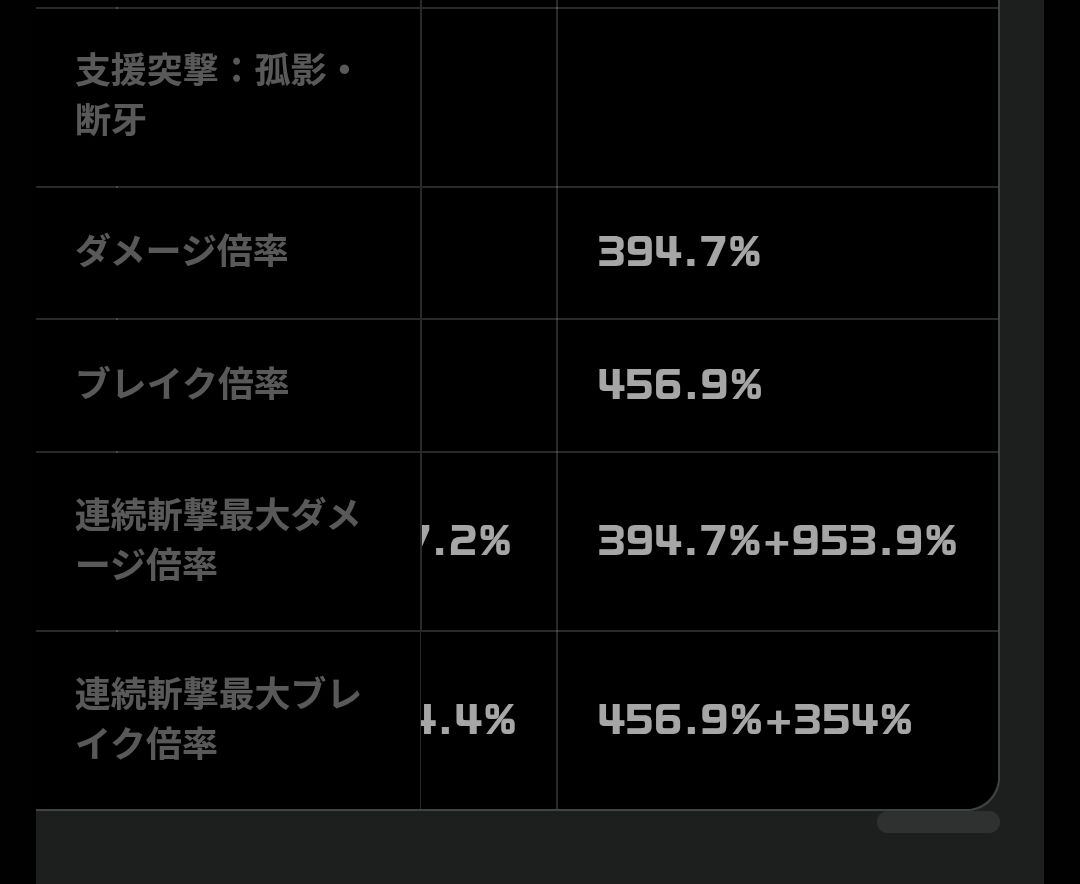Click the black margin left of the table
Image resolution: width=1080 pixels, height=884 pixels.
[x=17, y=400]
